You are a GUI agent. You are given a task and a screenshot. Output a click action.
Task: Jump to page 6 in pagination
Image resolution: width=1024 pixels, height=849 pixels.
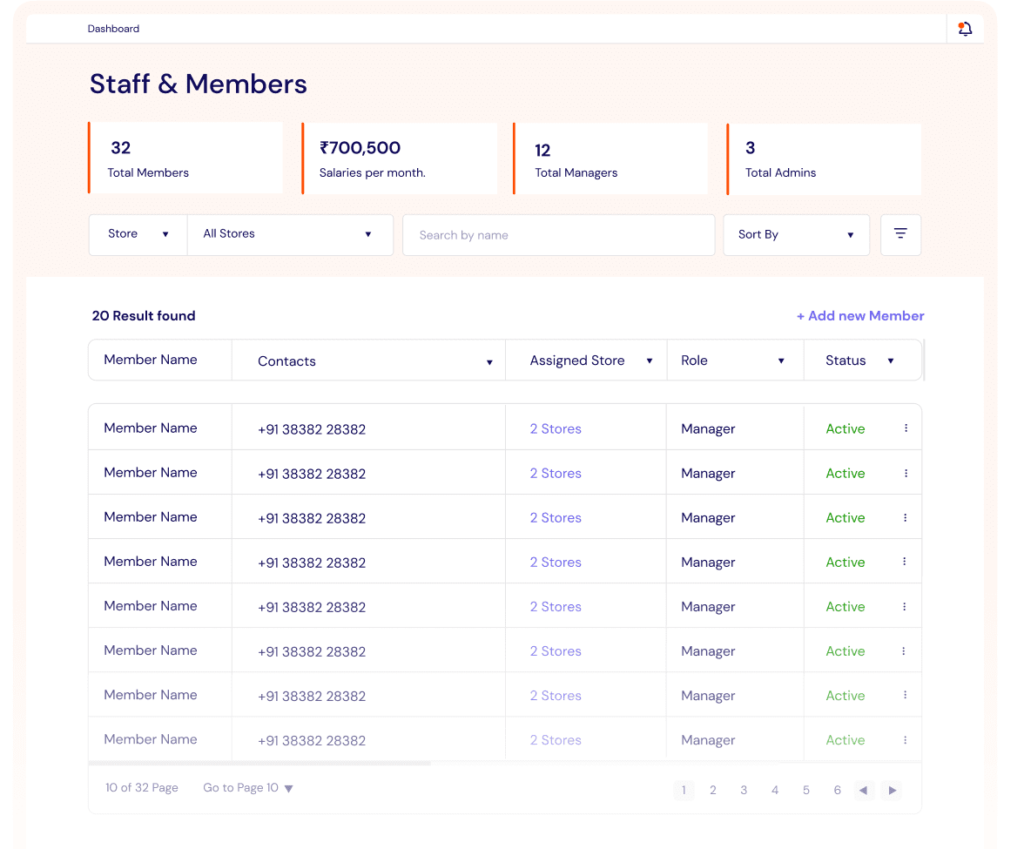[837, 790]
